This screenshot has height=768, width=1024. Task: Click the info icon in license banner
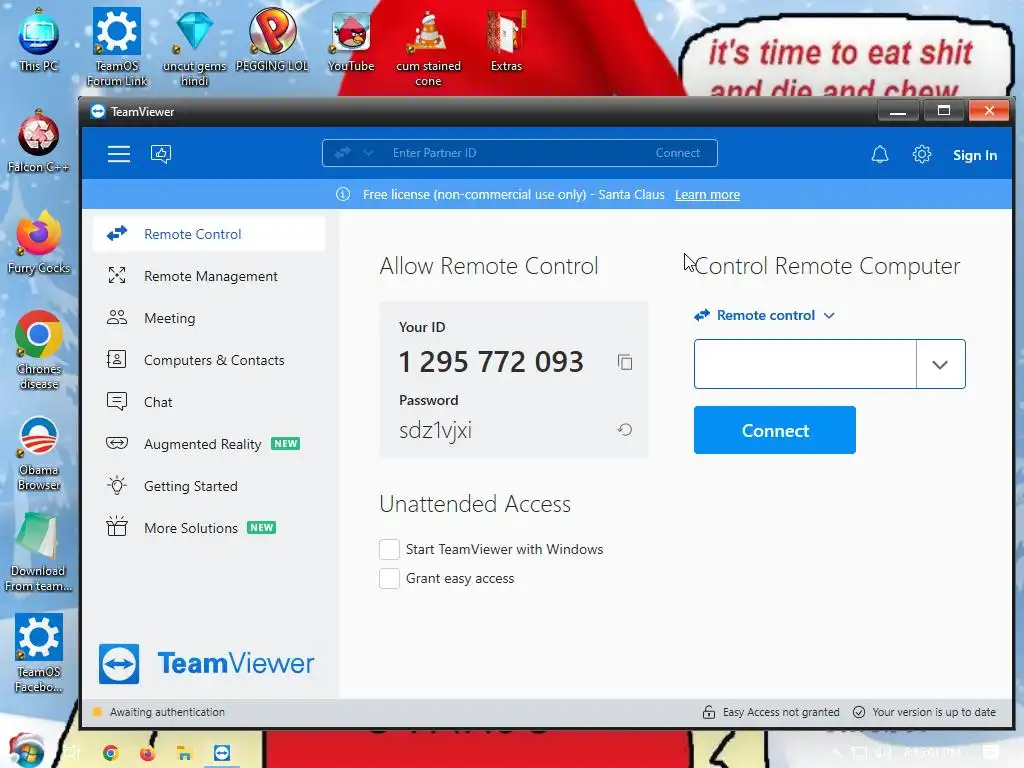tap(343, 195)
